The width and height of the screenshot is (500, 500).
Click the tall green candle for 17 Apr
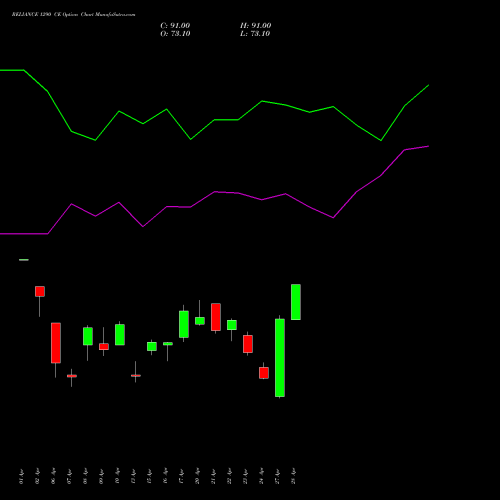point(184,324)
